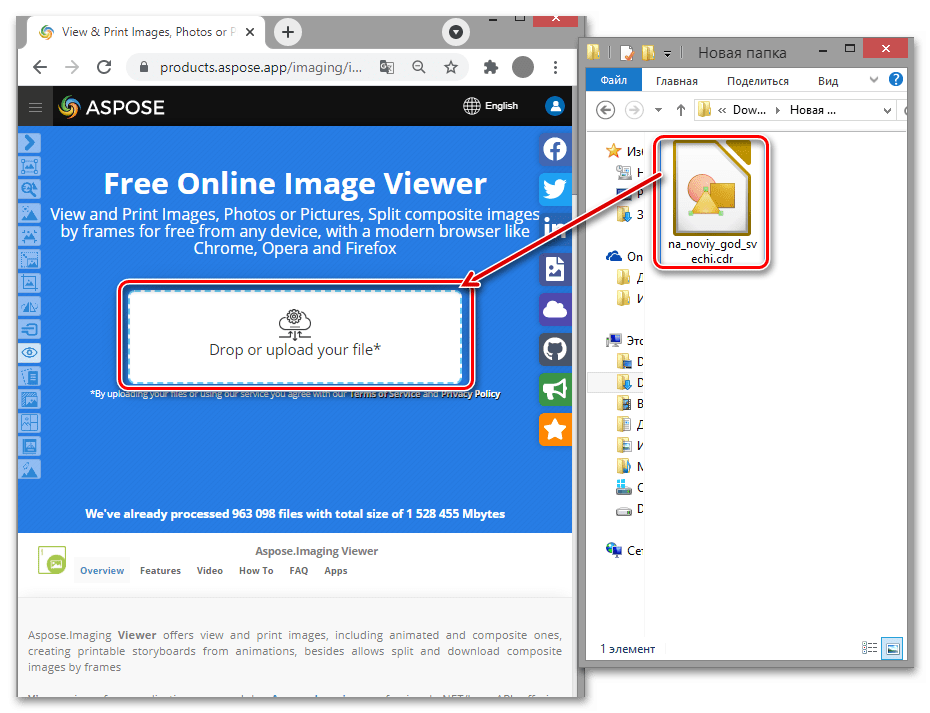Click the Chrome profile avatar
Image resolution: width=930 pixels, height=713 pixels.
point(523,67)
